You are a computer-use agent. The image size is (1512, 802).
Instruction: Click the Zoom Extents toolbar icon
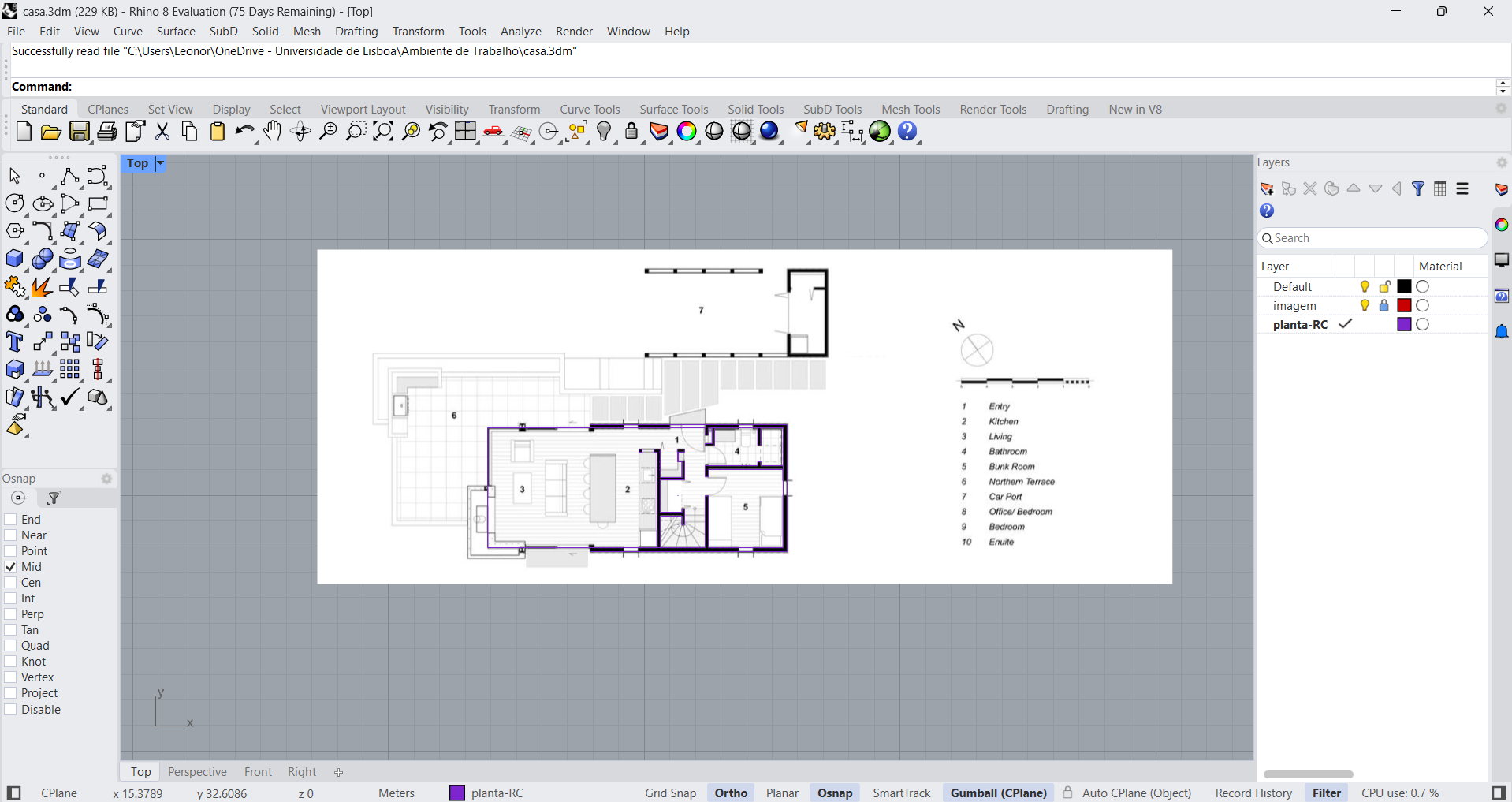383,132
